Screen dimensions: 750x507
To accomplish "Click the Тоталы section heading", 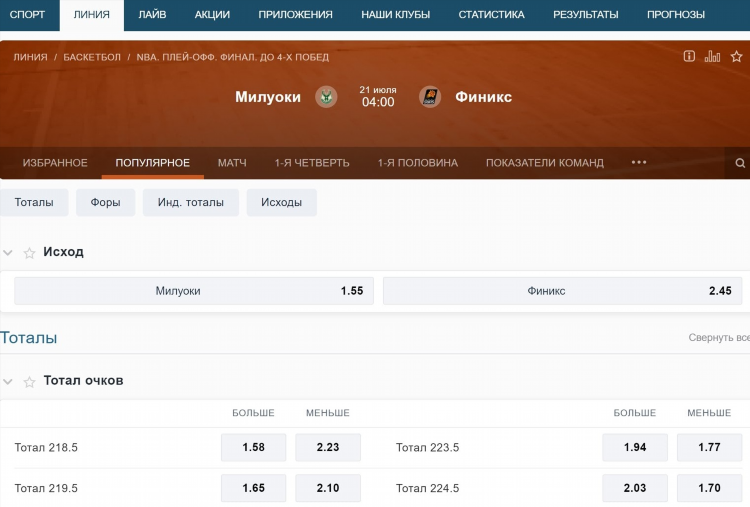I will click(29, 338).
